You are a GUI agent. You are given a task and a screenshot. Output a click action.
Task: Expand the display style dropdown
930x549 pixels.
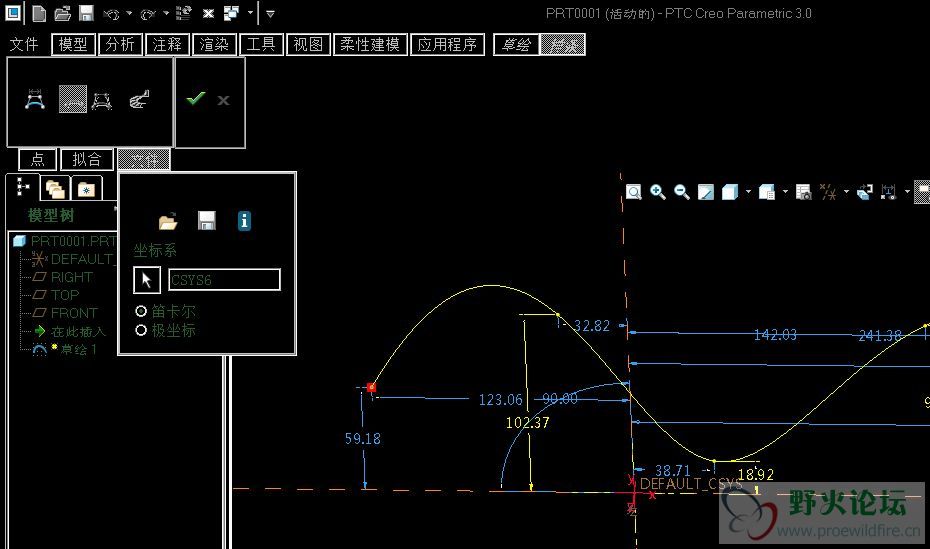coord(748,191)
